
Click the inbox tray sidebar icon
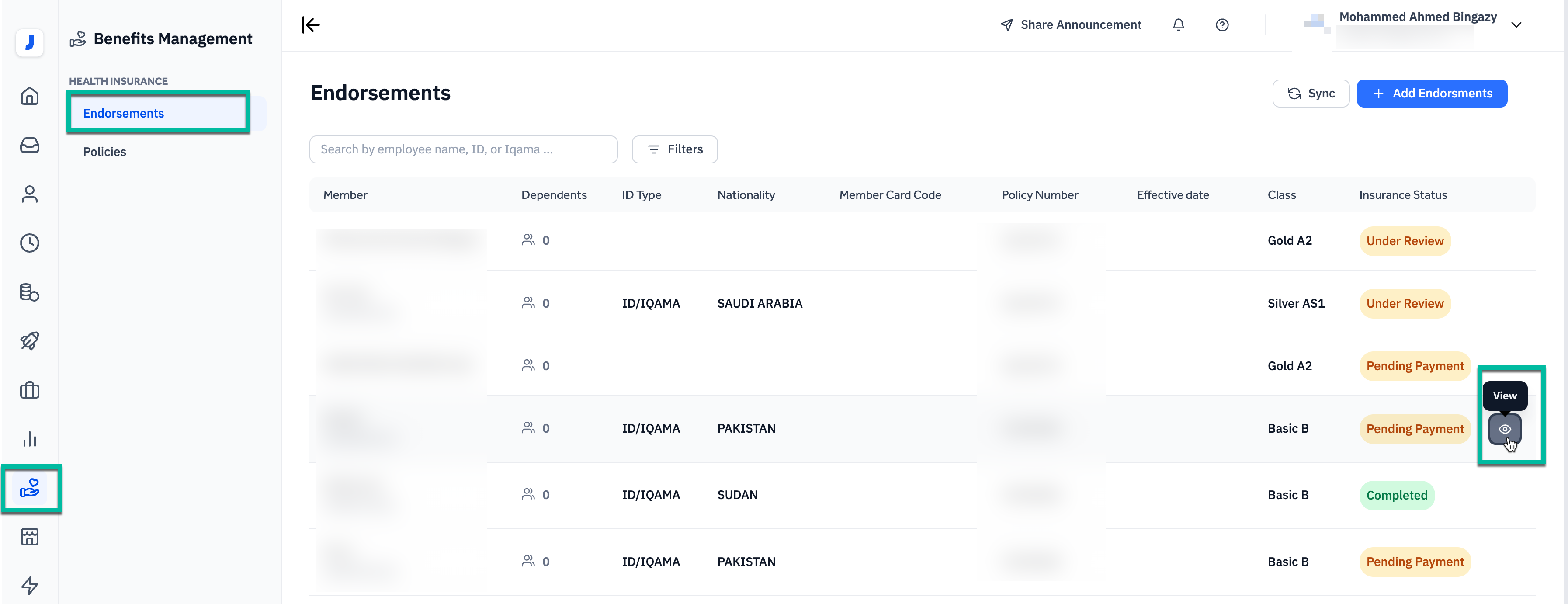click(29, 145)
